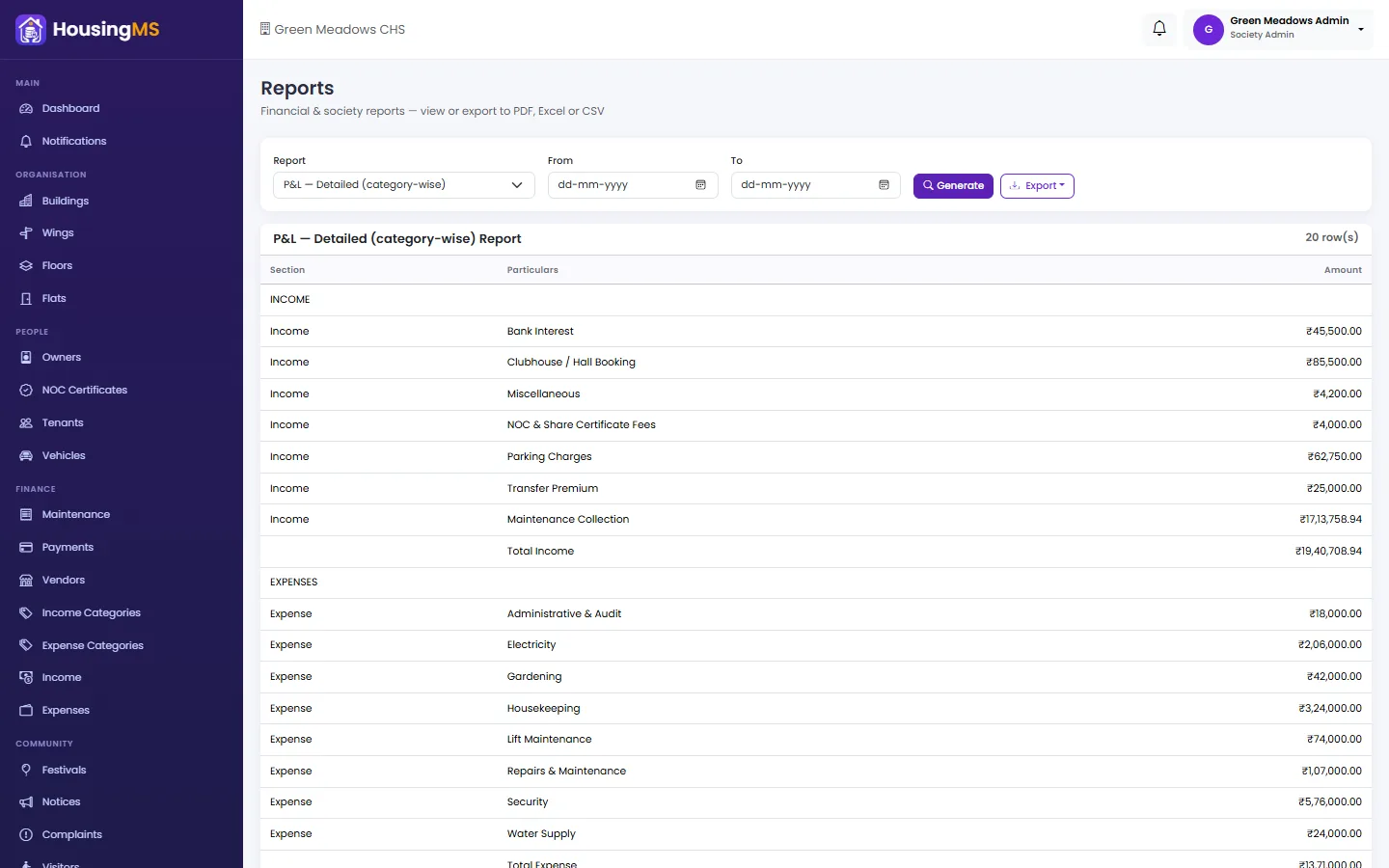Click the Amount column header
1389x868 pixels.
1343,270
